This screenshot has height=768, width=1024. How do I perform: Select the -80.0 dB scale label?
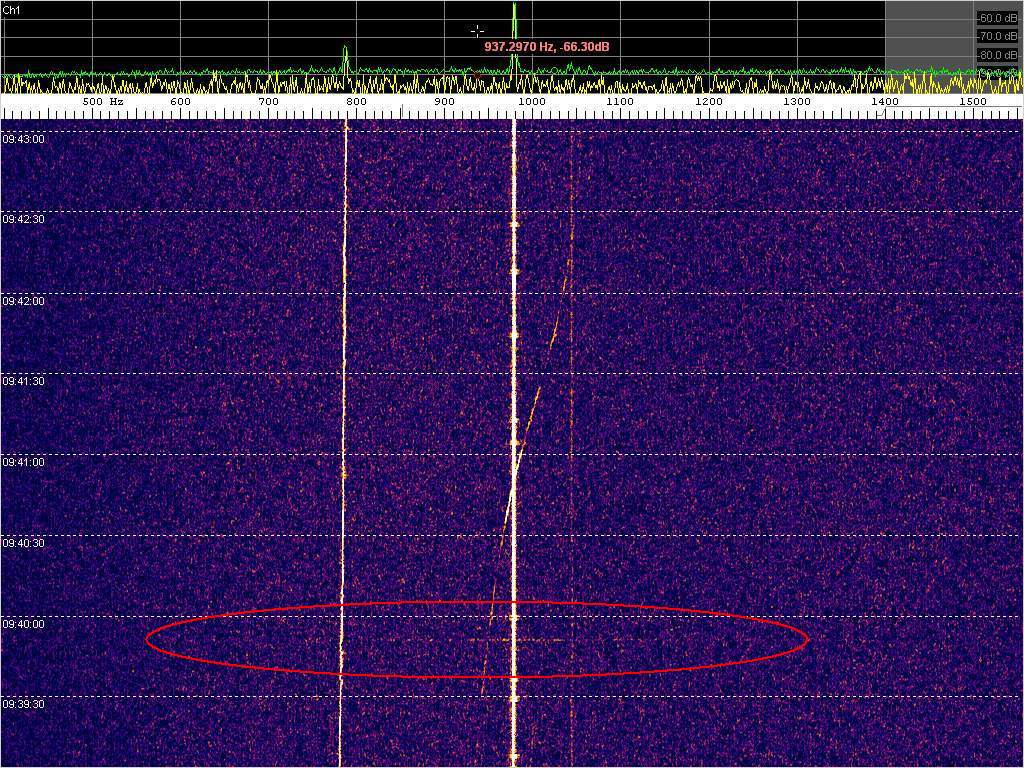click(996, 55)
